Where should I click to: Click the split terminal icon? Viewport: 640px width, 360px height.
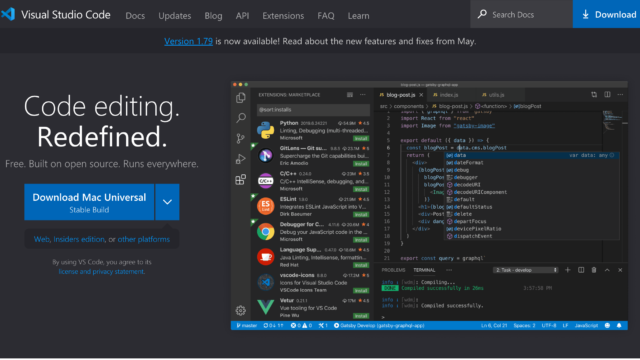[x=581, y=270]
